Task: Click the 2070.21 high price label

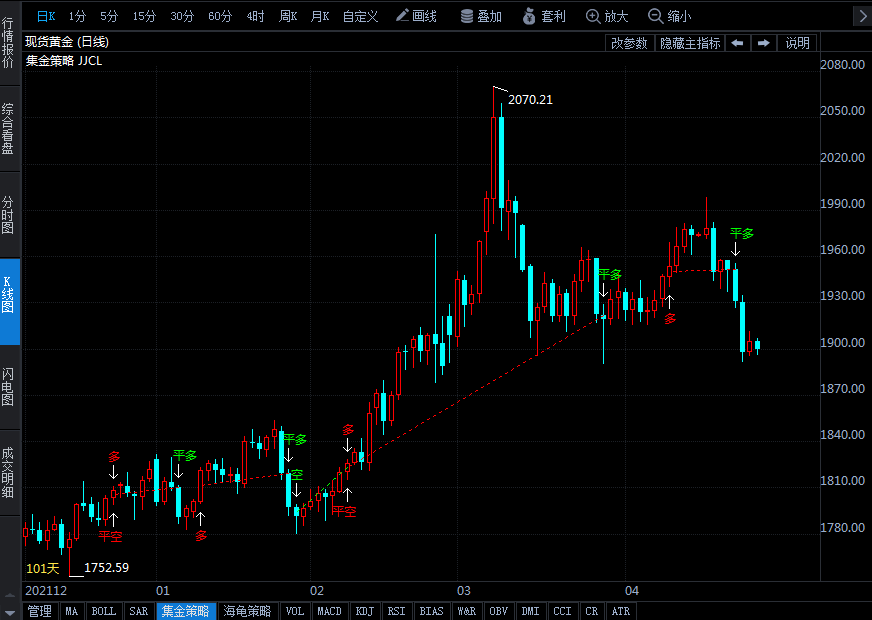Action: pos(530,100)
